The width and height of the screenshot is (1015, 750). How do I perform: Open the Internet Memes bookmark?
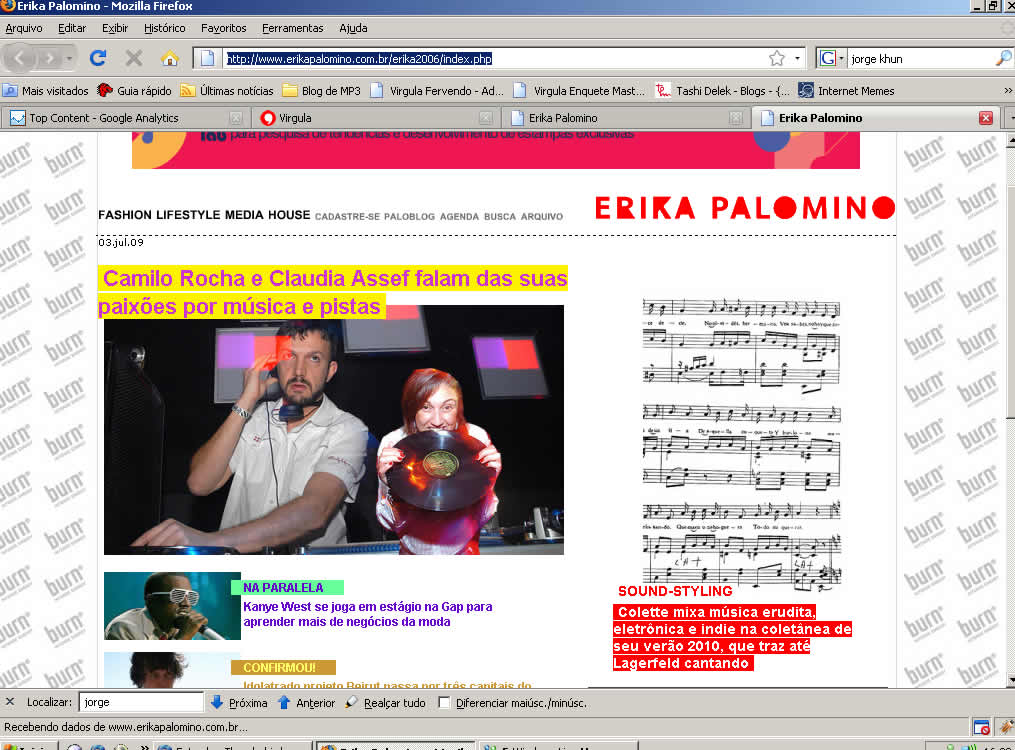tap(846, 91)
